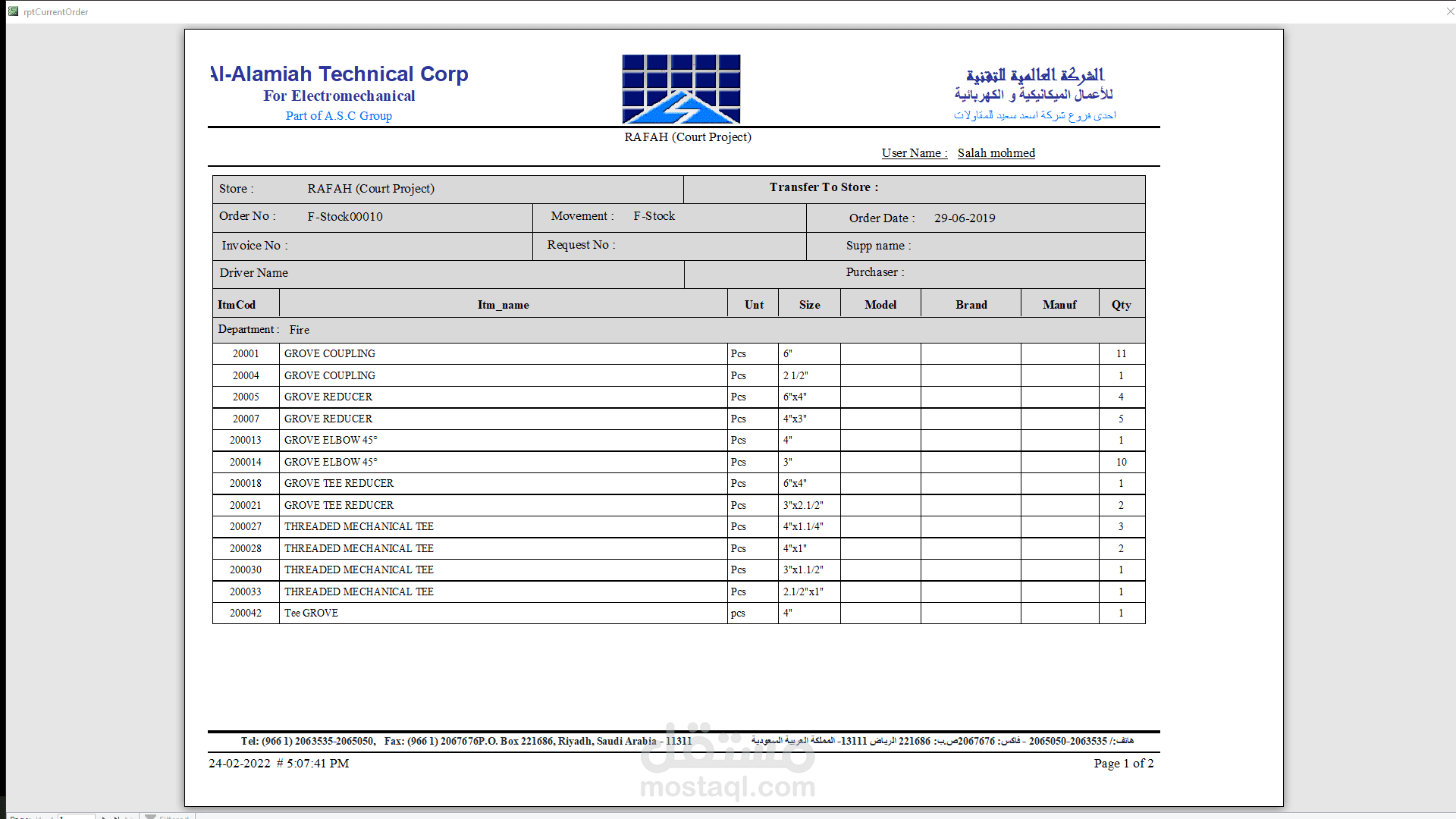Screen dimensions: 1456x819
Task: Click the Tee GROVE item row
Action: 311,613
